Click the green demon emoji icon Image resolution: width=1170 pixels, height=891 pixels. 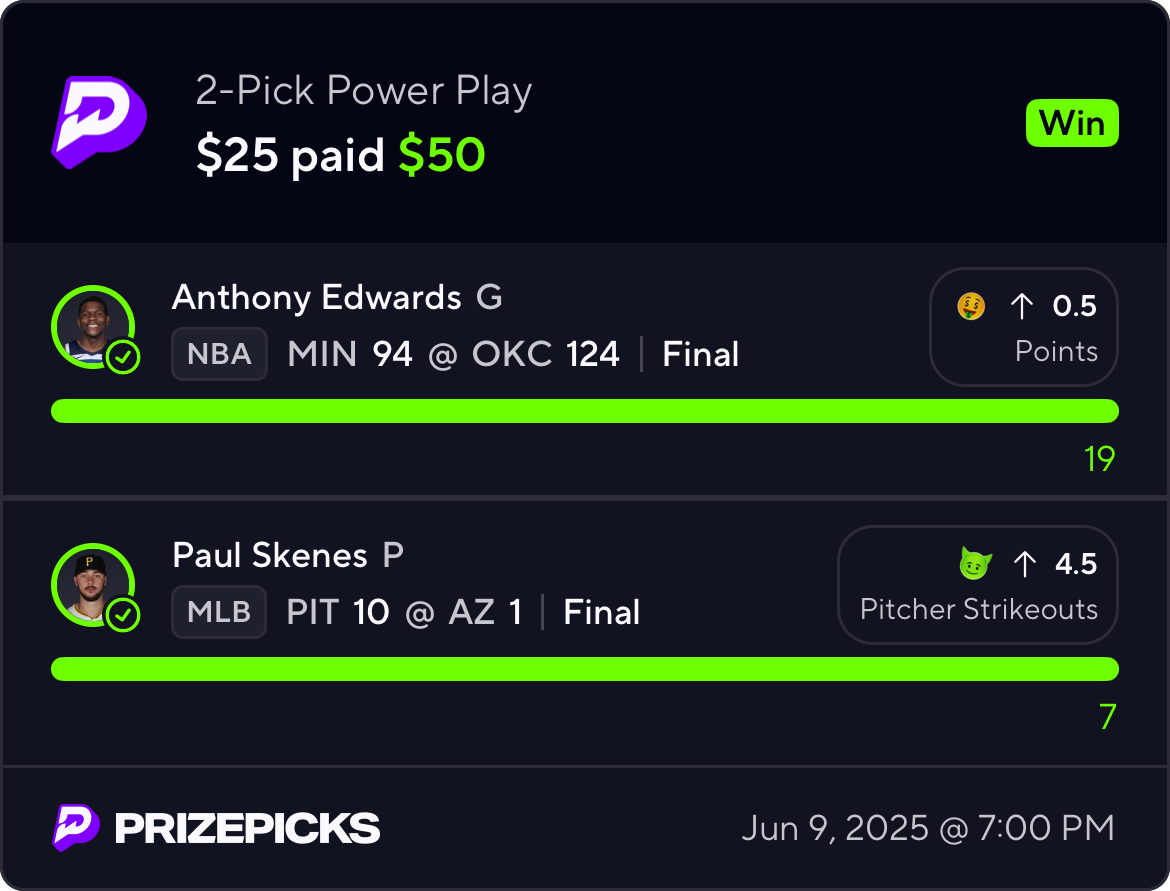(974, 564)
